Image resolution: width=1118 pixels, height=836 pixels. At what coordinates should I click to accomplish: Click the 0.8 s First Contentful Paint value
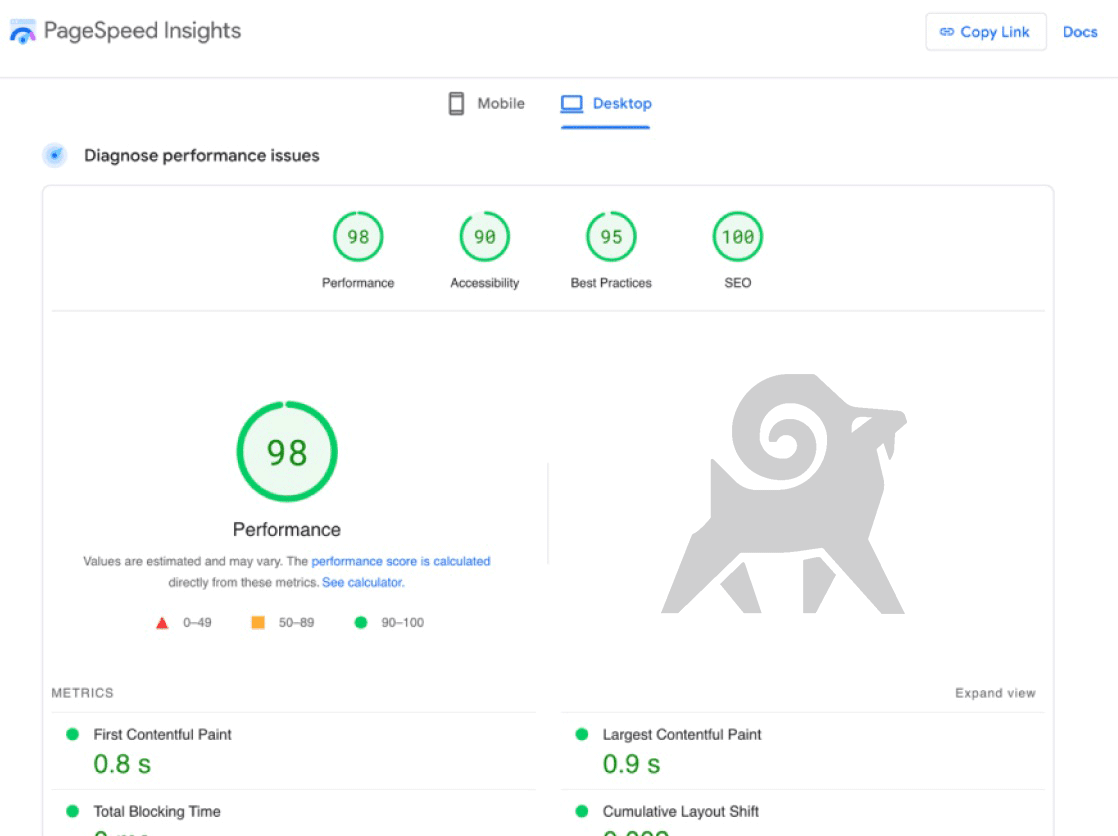pyautogui.click(x=122, y=764)
